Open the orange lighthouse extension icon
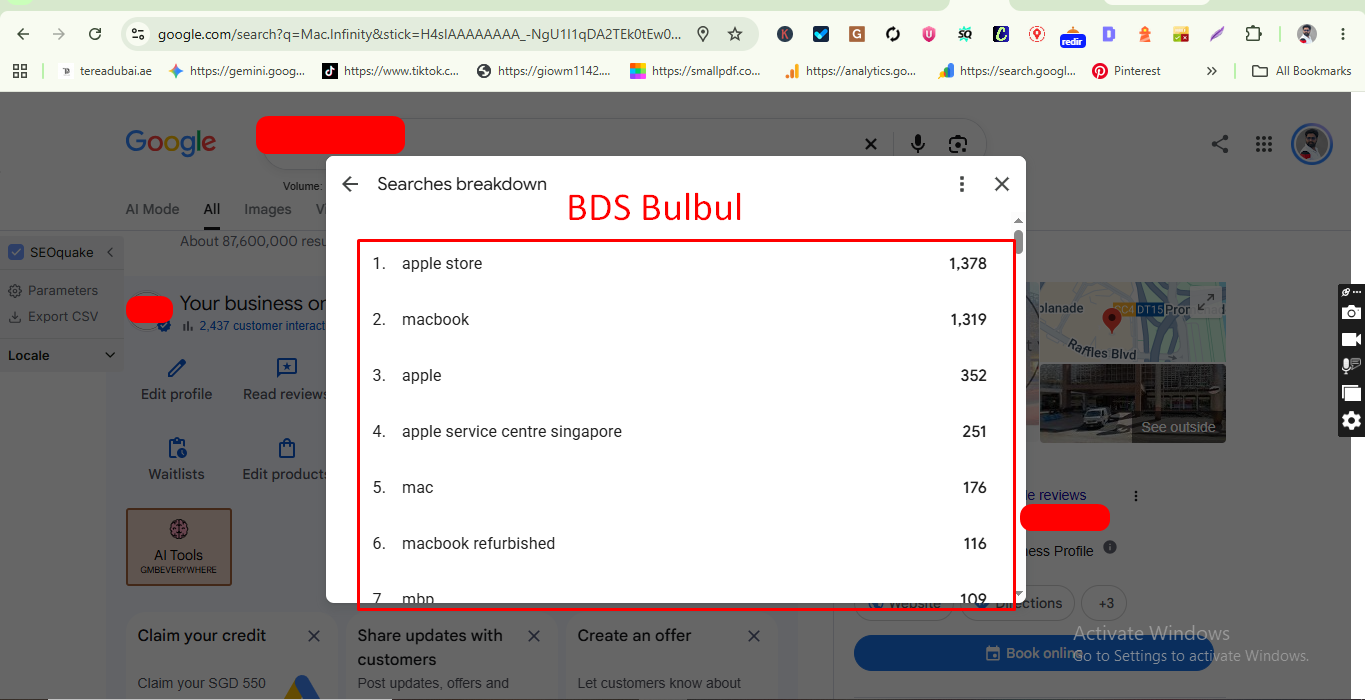 [x=1145, y=34]
